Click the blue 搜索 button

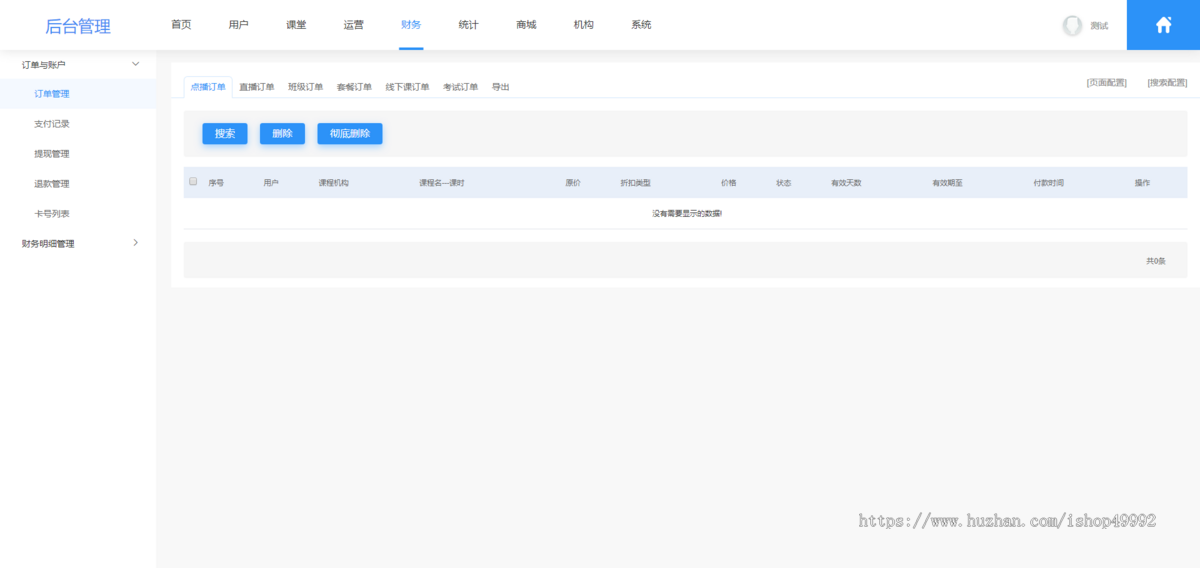[x=225, y=133]
